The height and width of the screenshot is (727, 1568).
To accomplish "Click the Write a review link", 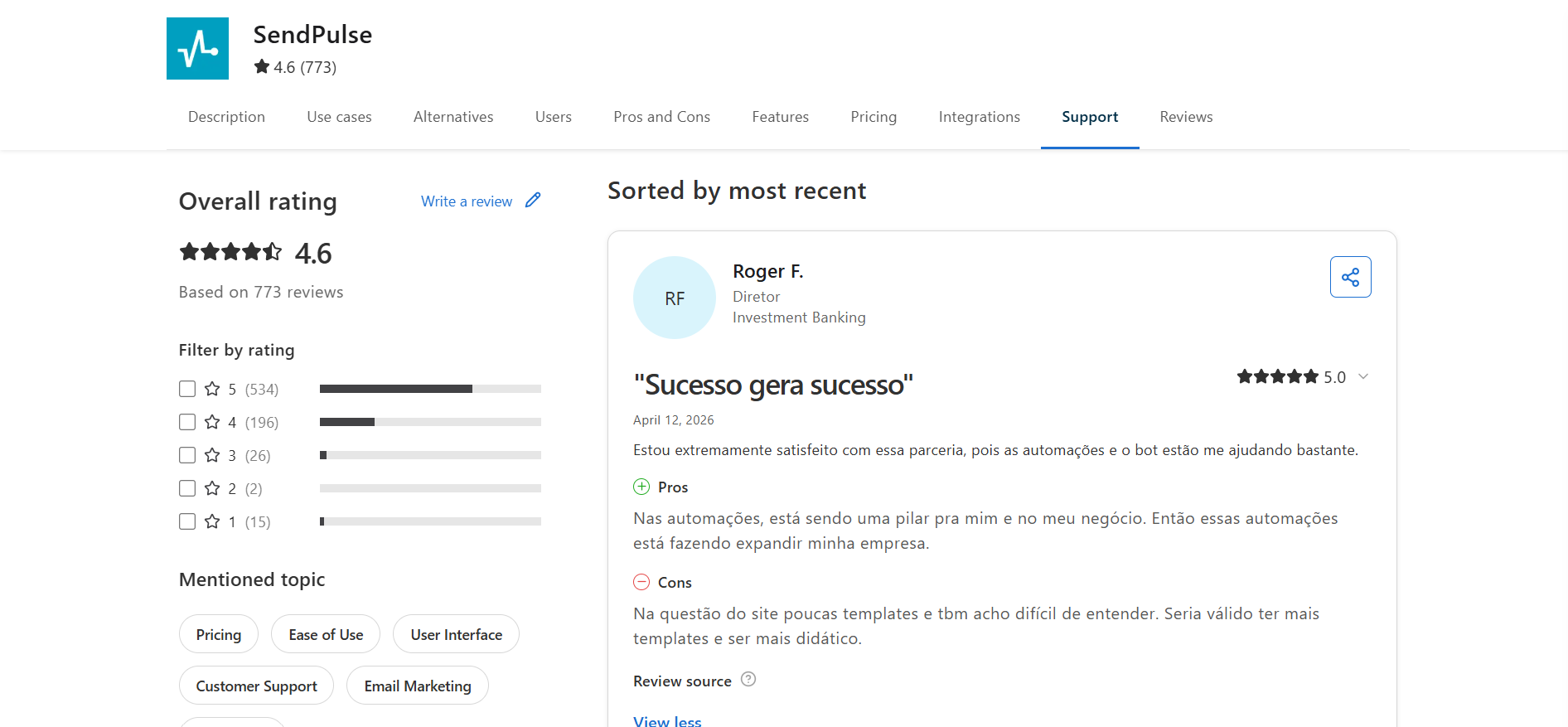I will [467, 201].
